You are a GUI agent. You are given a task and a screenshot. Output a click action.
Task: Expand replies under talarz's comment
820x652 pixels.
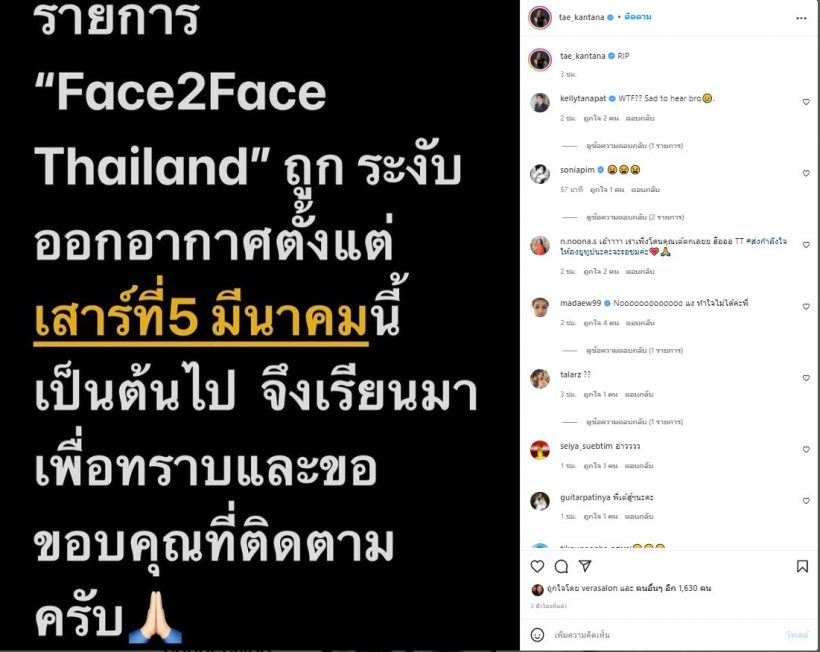coord(634,421)
